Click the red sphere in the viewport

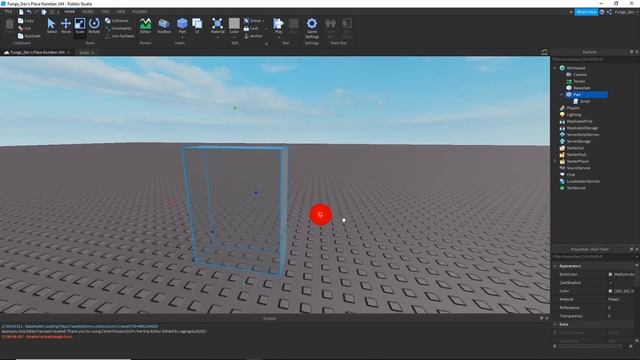coord(320,215)
